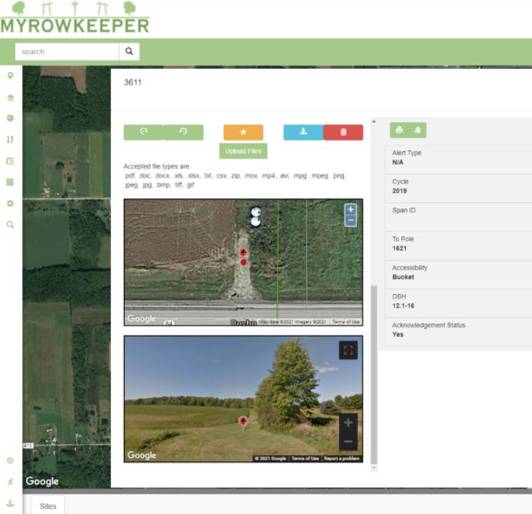Click the Span ID field label
Image resolution: width=532 pixels, height=514 pixels.
404,210
